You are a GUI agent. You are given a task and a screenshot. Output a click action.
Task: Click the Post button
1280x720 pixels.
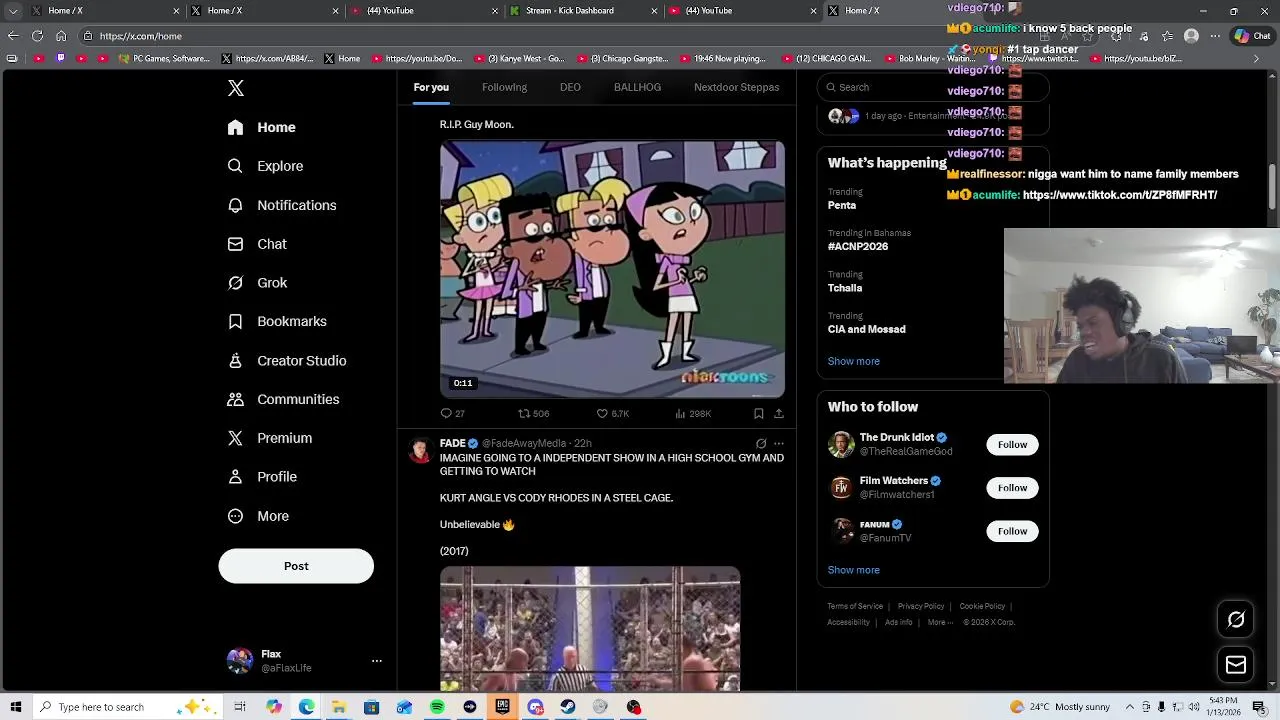(x=296, y=566)
